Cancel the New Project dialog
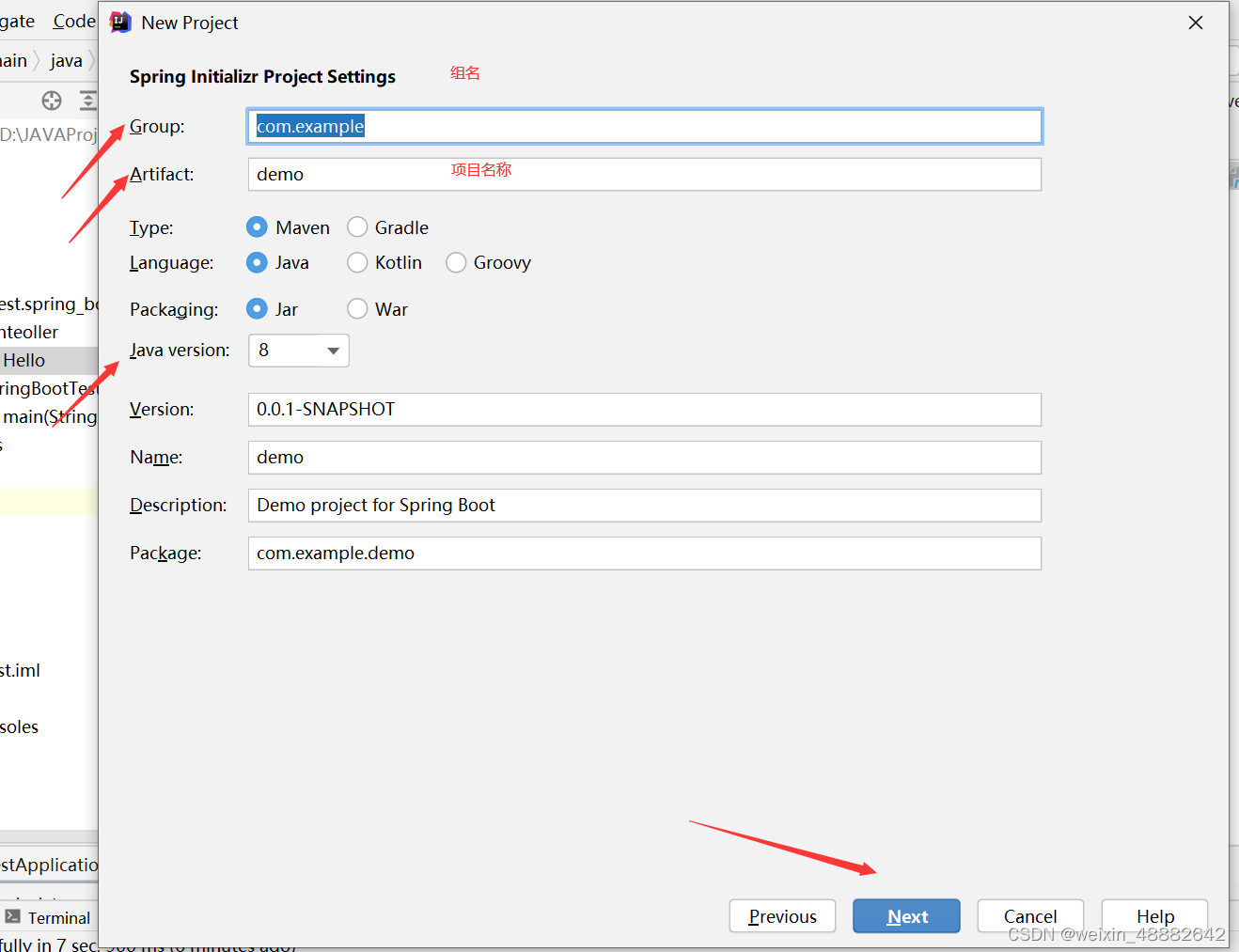The width and height of the screenshot is (1239, 952). (x=1030, y=916)
